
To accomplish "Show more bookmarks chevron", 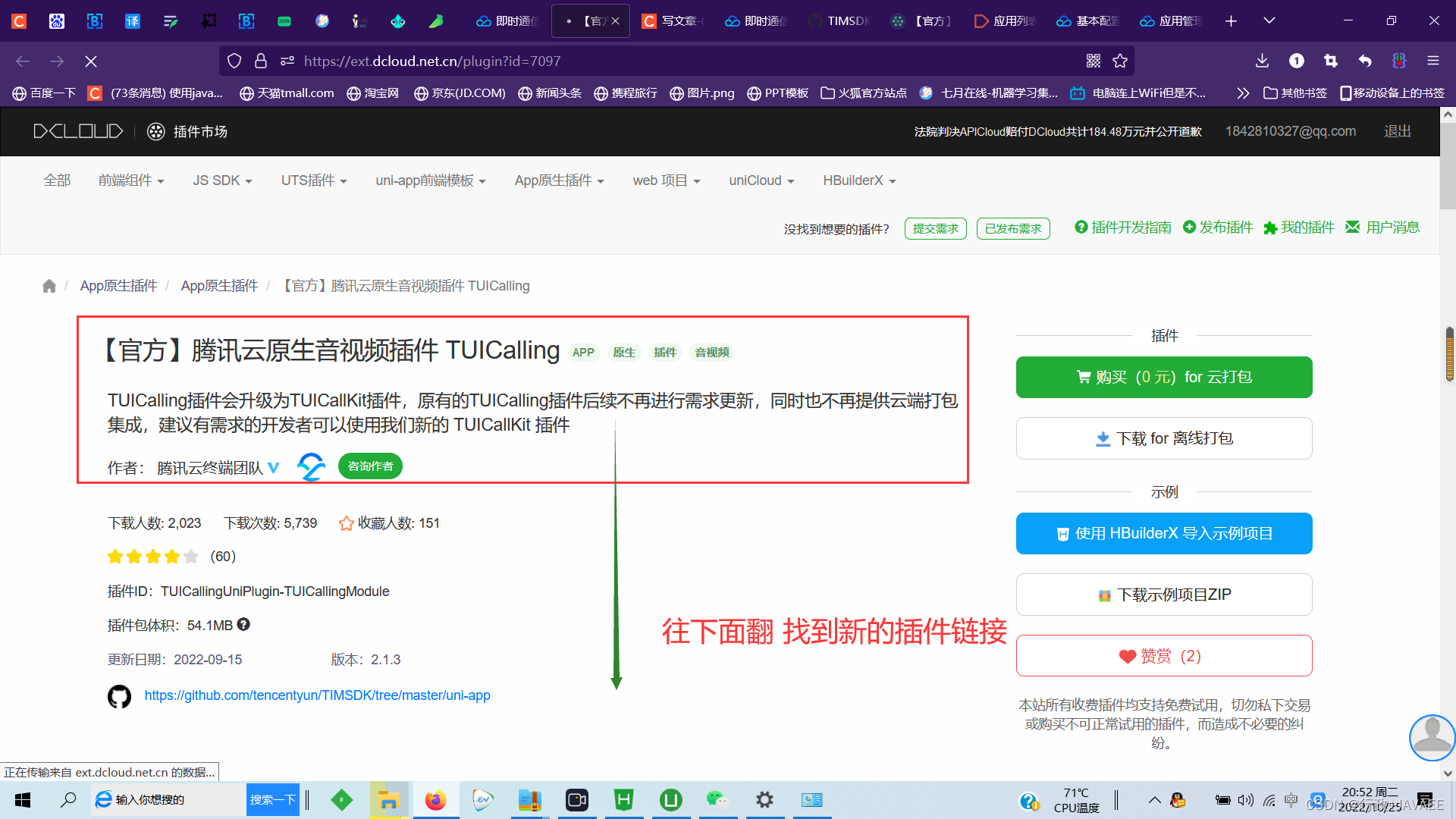I will (1242, 93).
